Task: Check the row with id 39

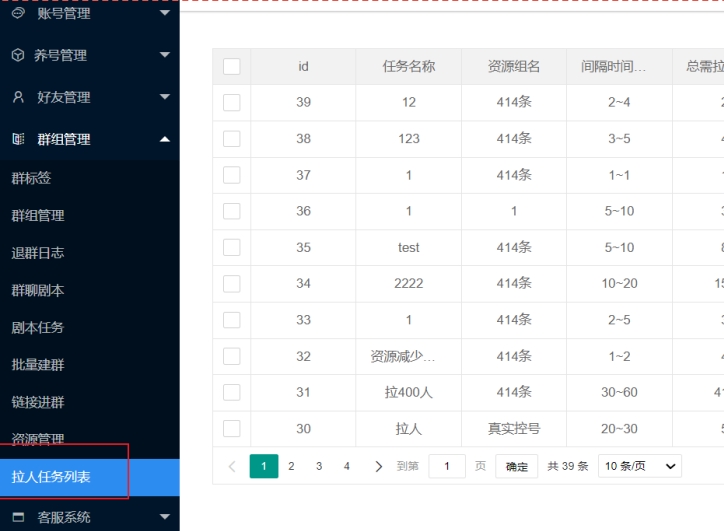Action: tap(231, 103)
